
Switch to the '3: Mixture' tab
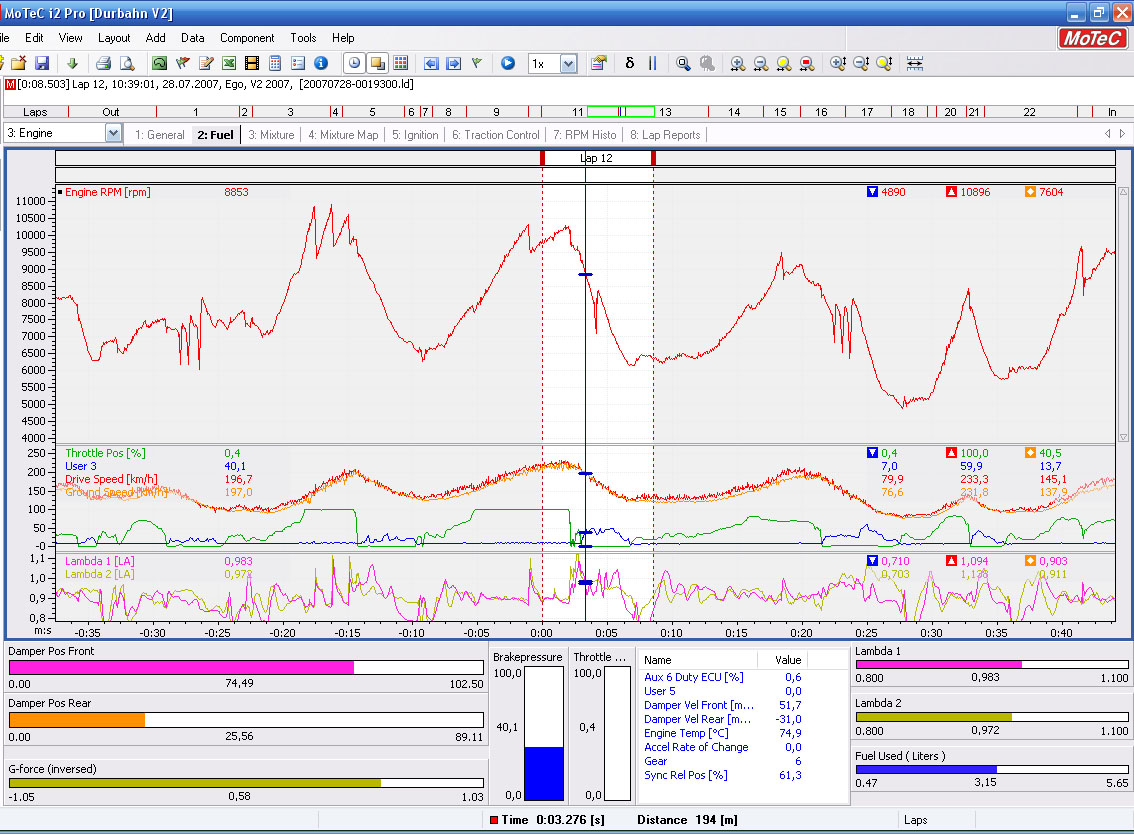tap(271, 135)
